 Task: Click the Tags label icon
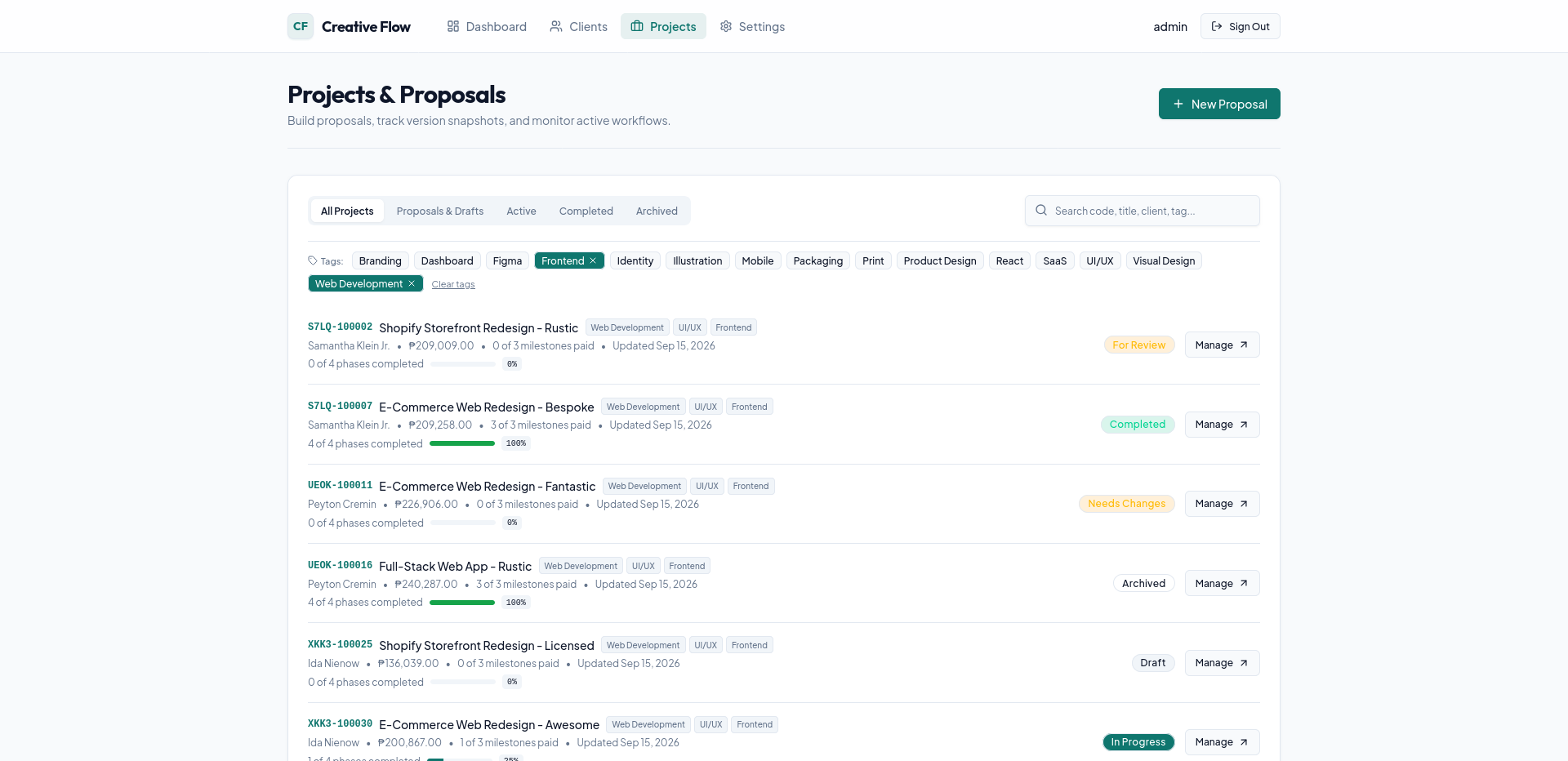pos(313,260)
